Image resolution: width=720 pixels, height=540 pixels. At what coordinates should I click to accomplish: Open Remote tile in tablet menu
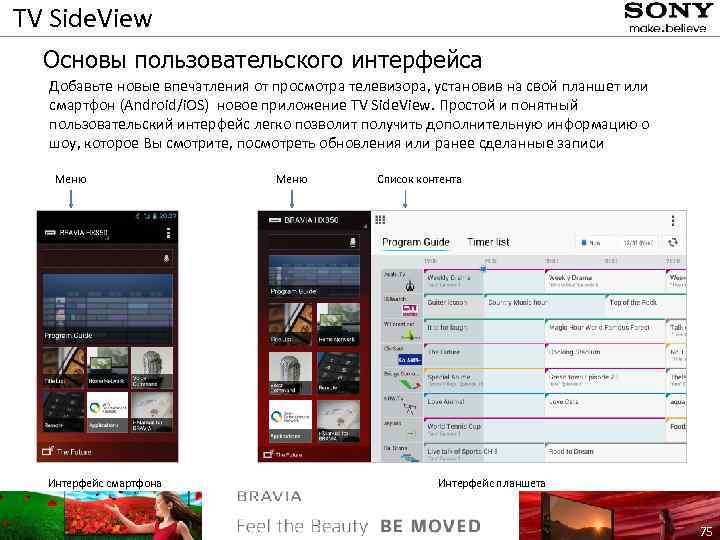(338, 373)
